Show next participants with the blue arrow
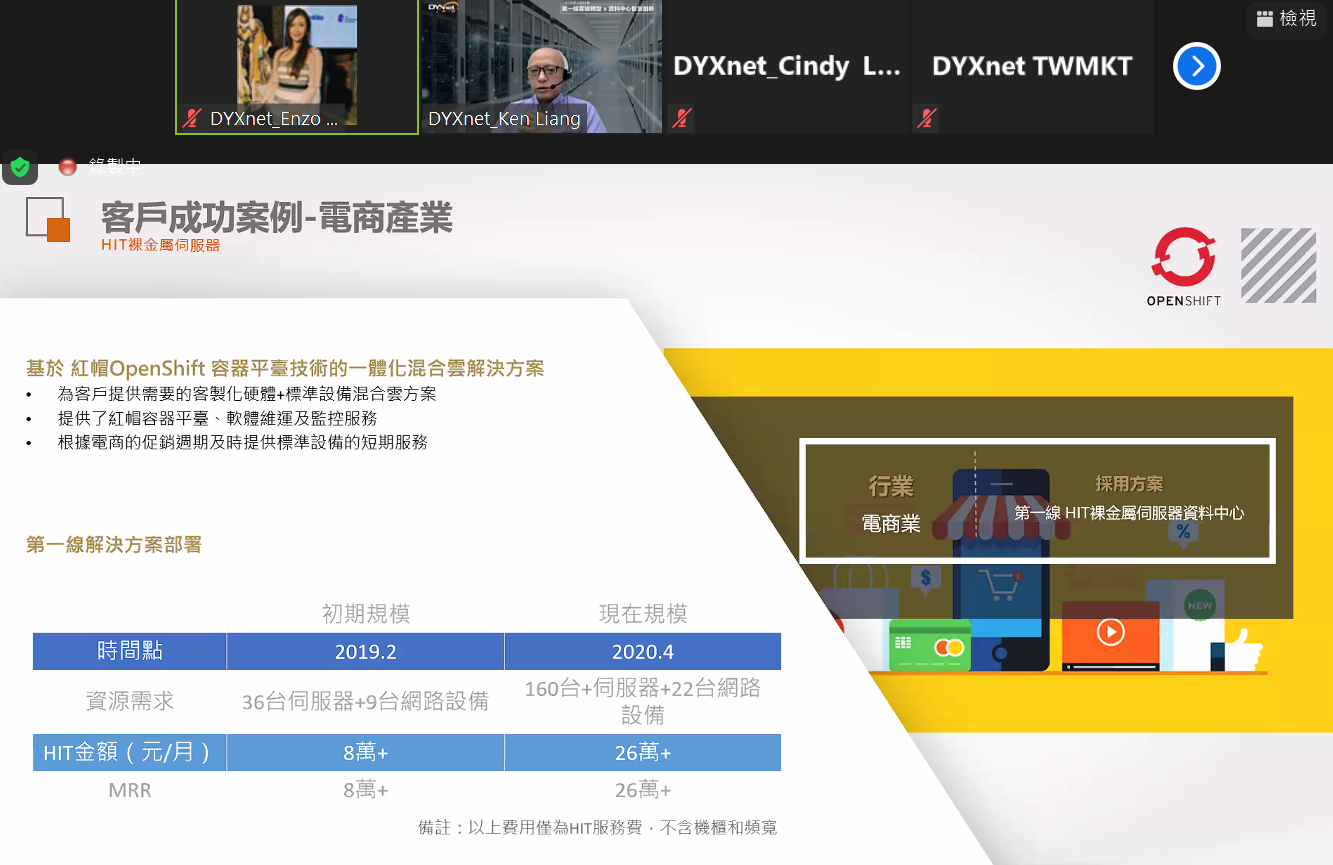The image size is (1333, 865). click(x=1197, y=67)
